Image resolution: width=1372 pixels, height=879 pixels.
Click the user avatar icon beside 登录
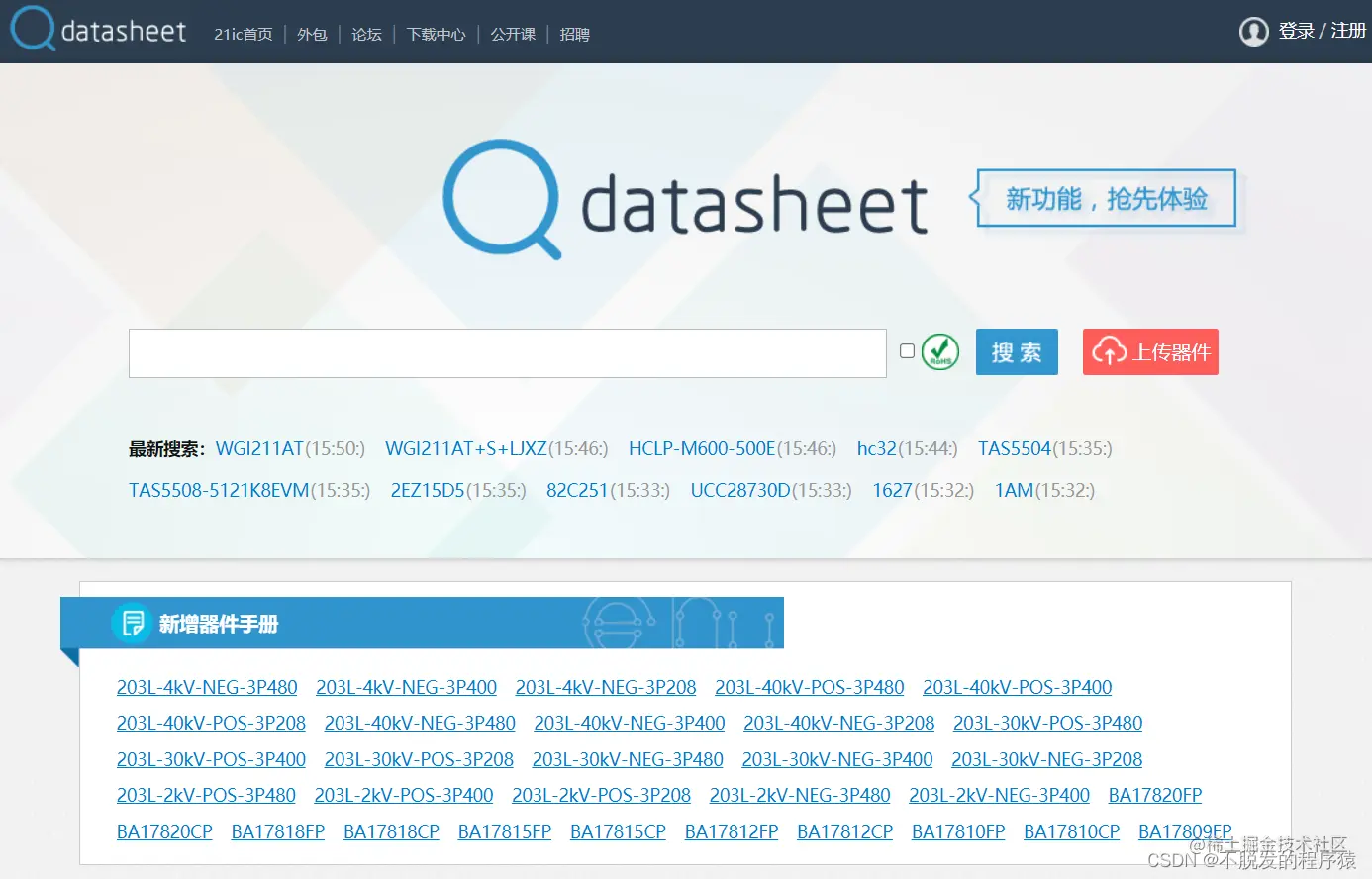[1253, 32]
